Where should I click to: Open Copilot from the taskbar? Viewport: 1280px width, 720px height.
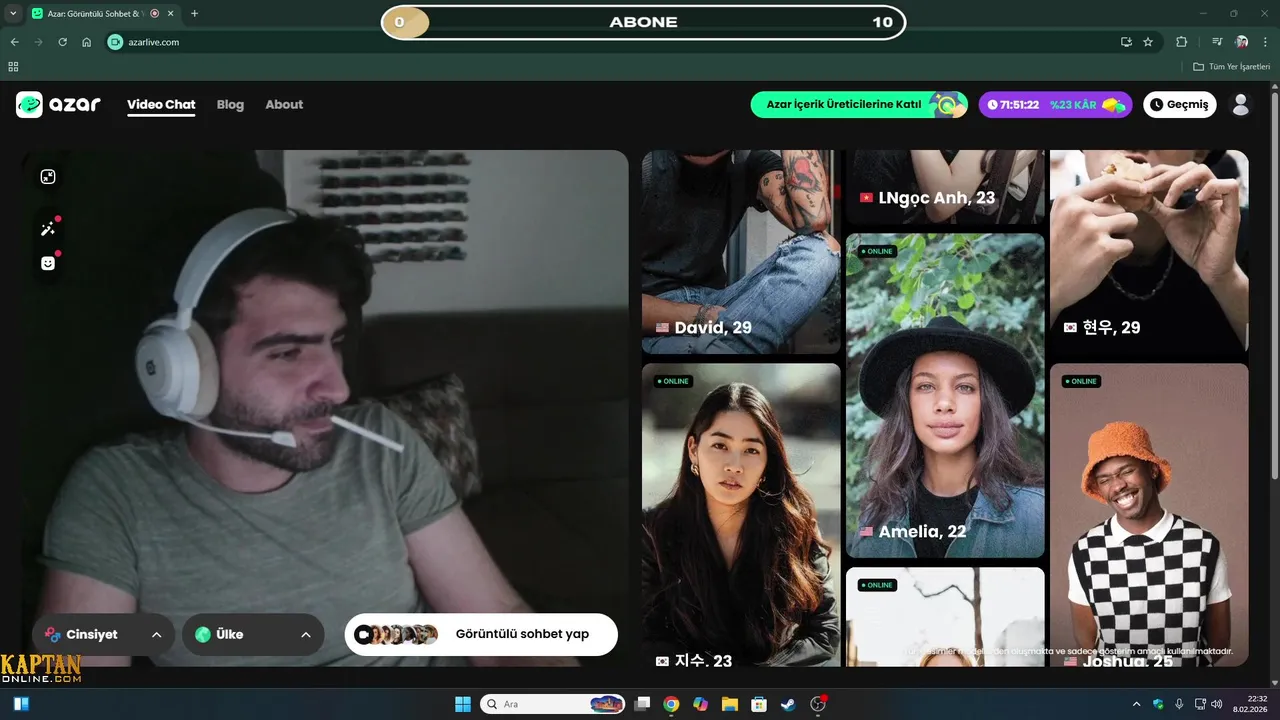click(700, 704)
